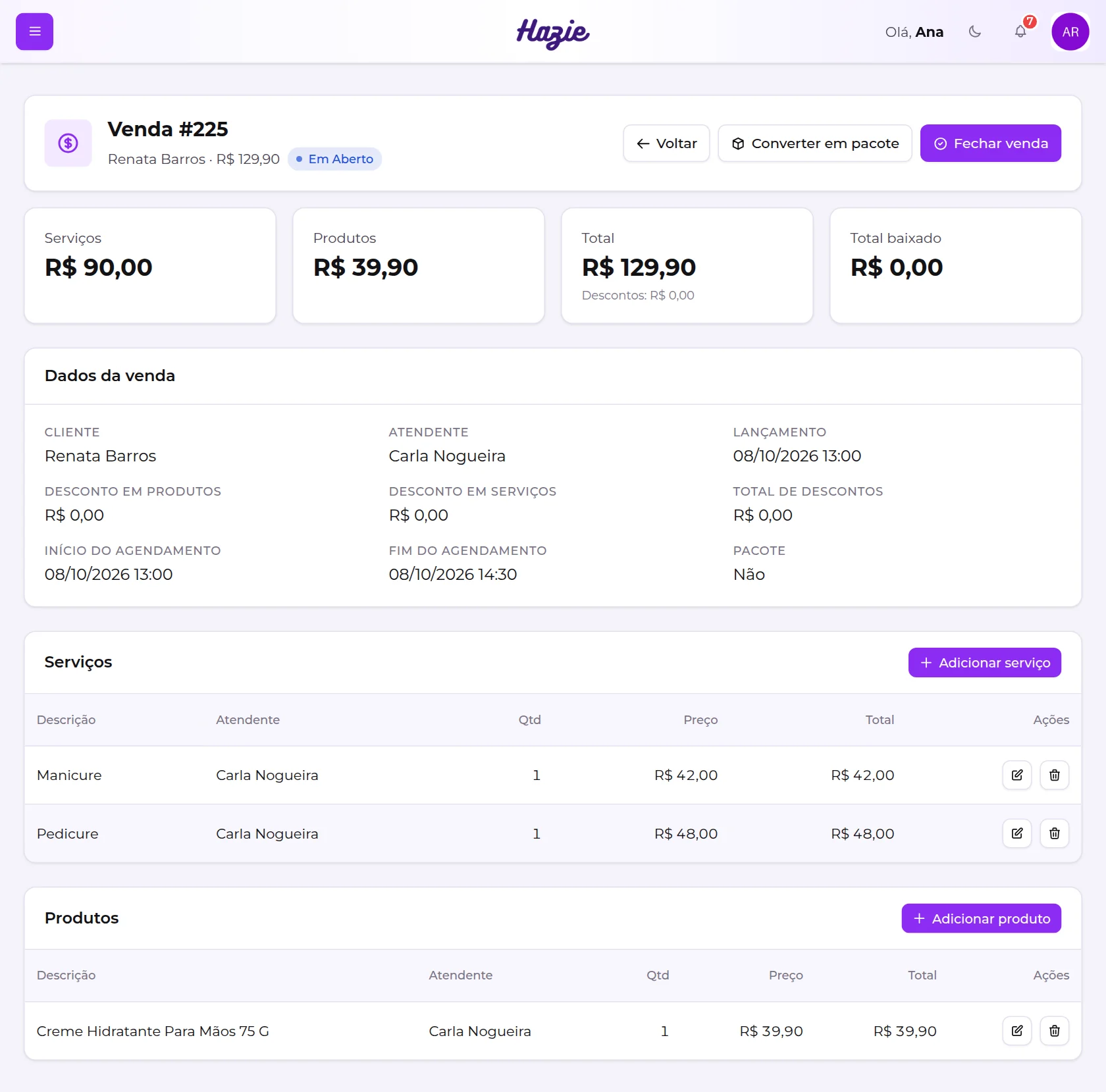Click Adicionar produto button
1106x1092 pixels.
click(x=982, y=918)
